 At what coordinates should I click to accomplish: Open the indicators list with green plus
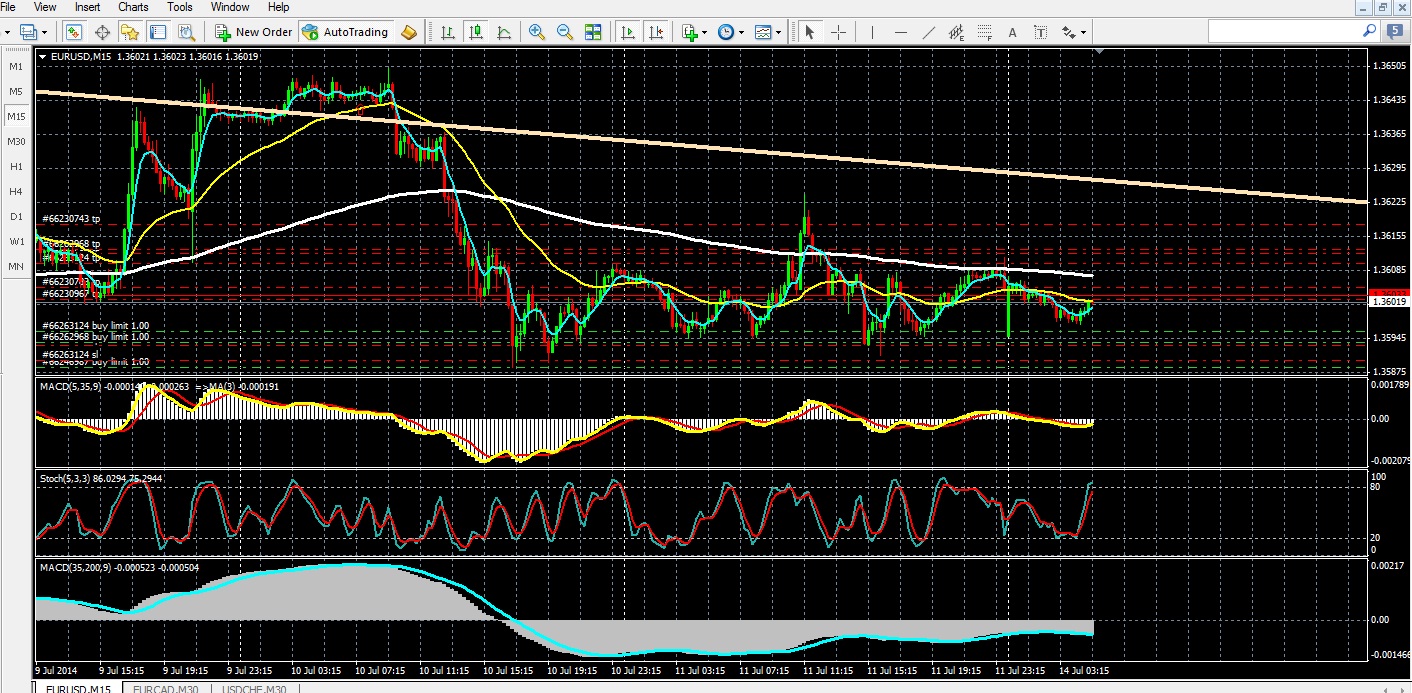[x=693, y=32]
